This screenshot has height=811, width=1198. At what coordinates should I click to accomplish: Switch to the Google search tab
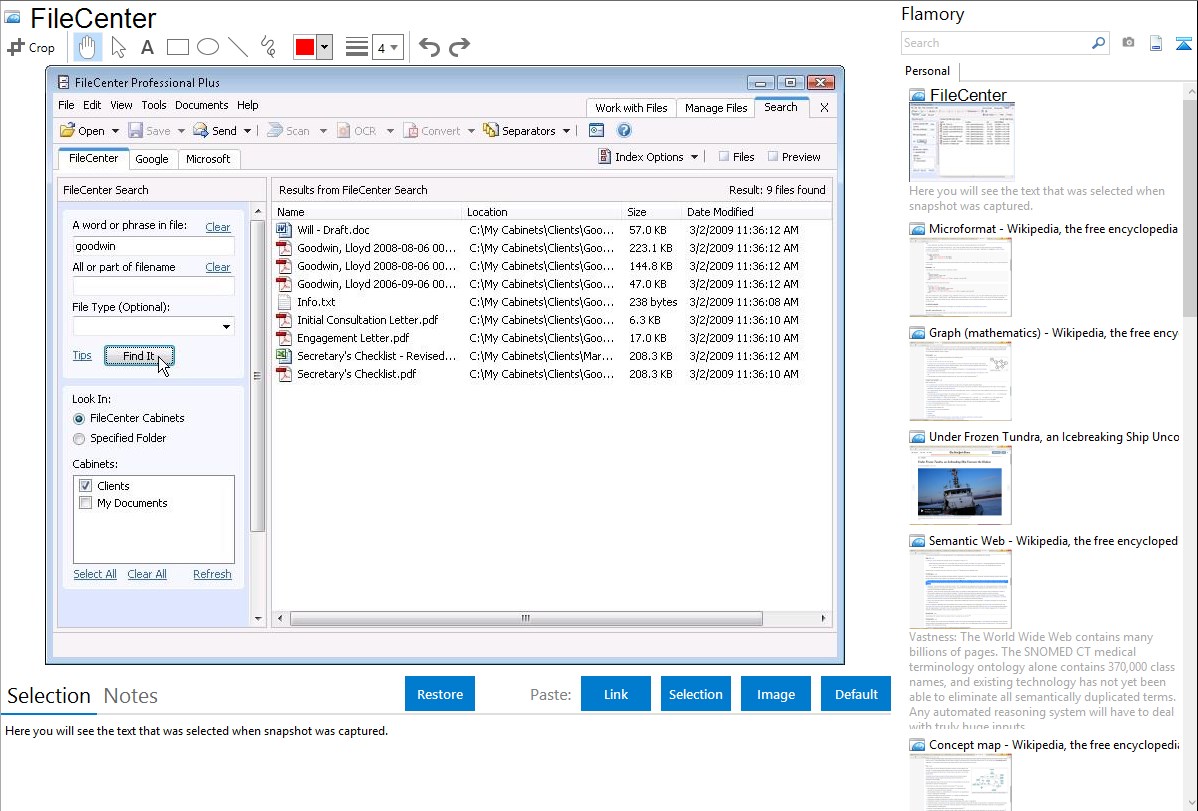click(151, 159)
